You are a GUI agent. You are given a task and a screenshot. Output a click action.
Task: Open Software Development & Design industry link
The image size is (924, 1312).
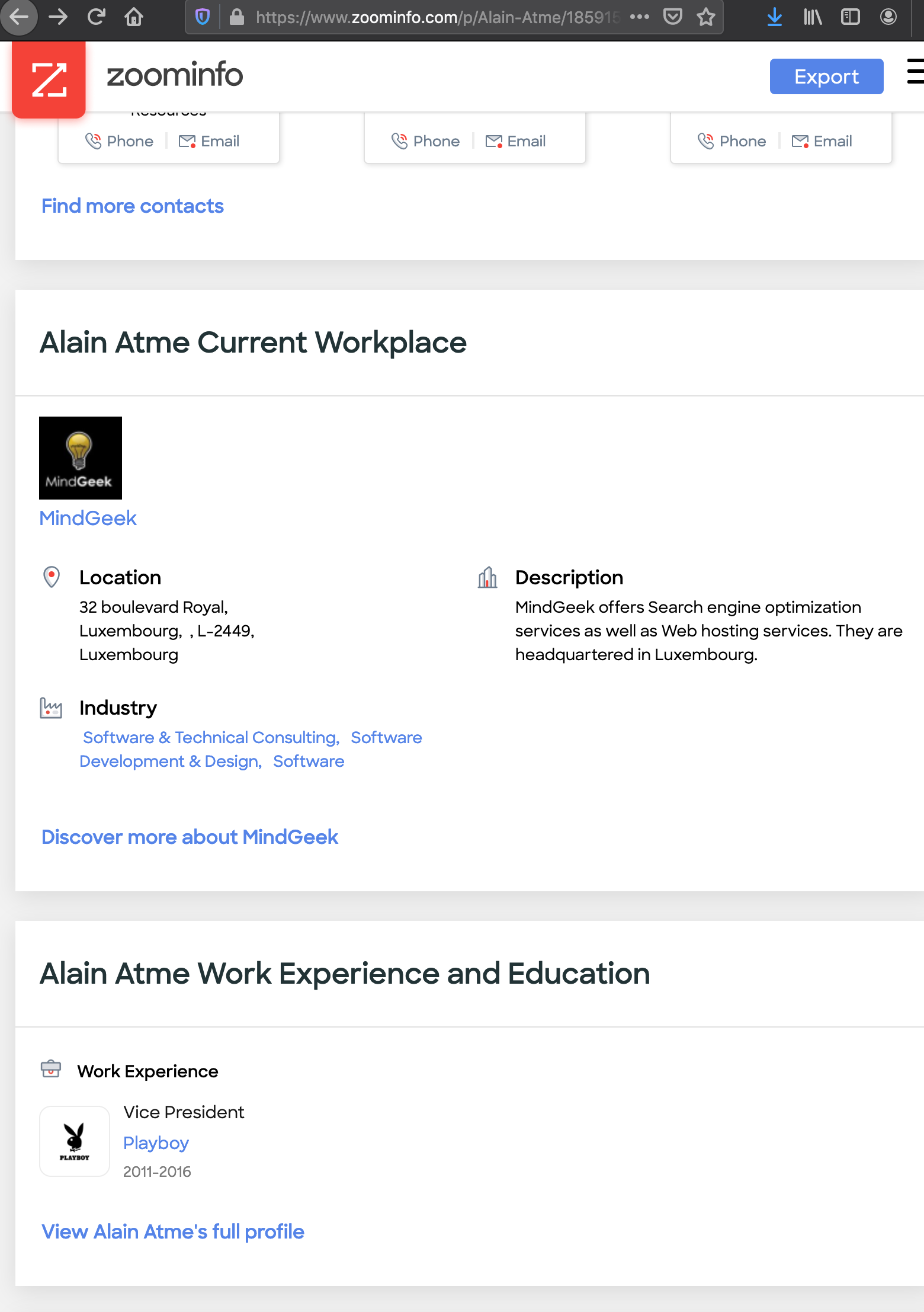pos(251,750)
